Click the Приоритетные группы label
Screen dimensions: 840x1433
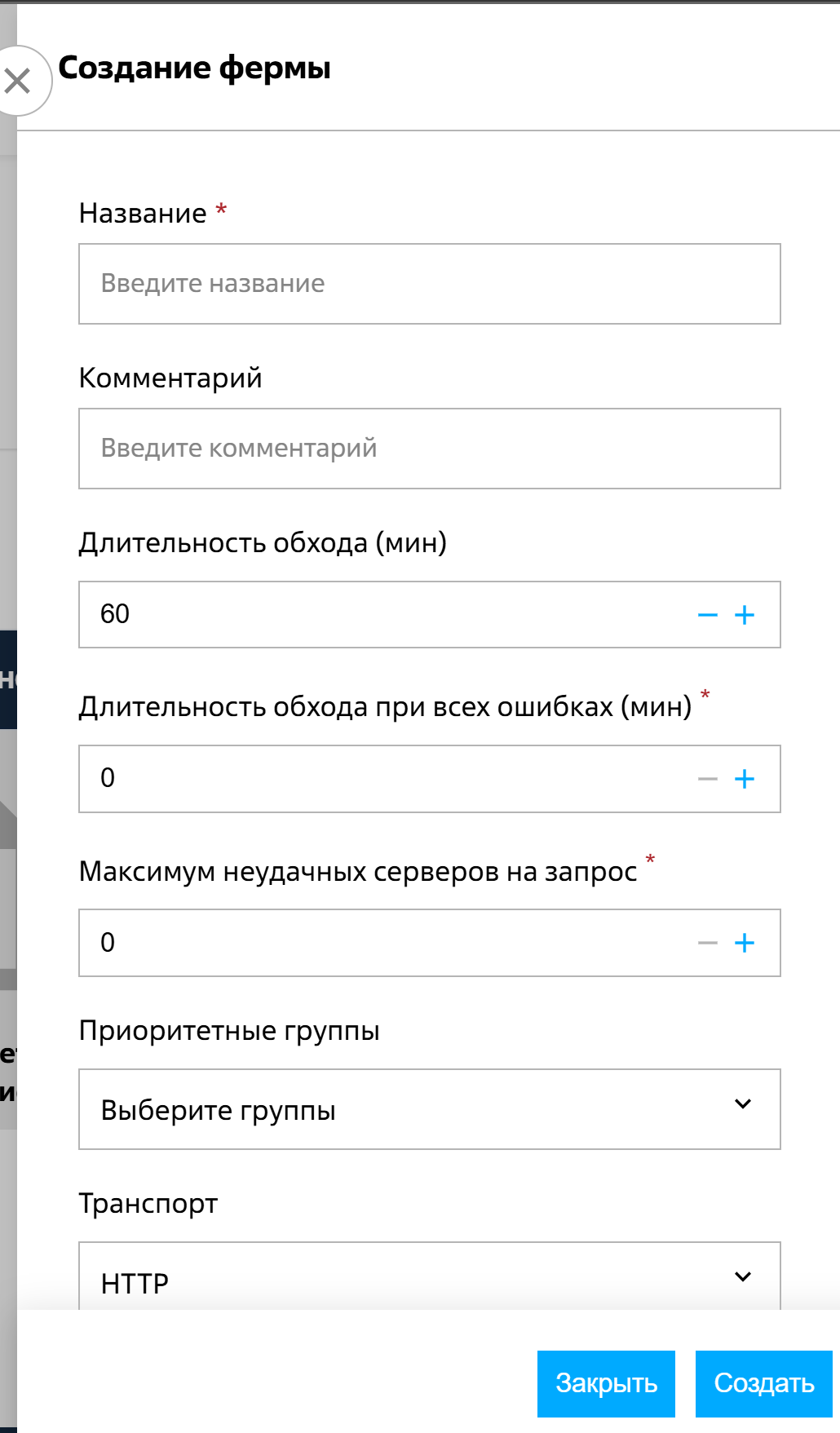tap(229, 1031)
